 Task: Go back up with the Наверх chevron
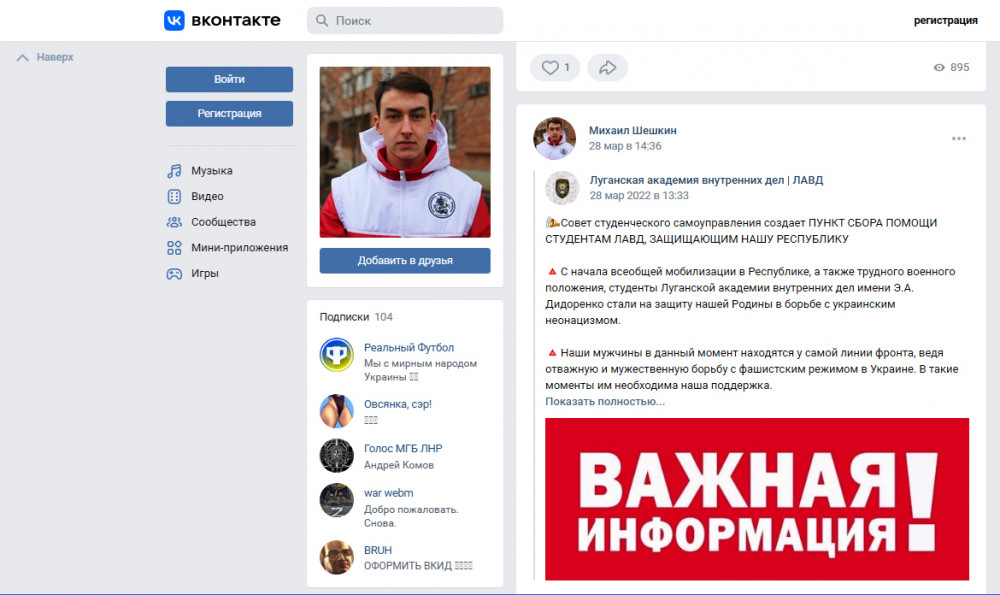coord(45,57)
